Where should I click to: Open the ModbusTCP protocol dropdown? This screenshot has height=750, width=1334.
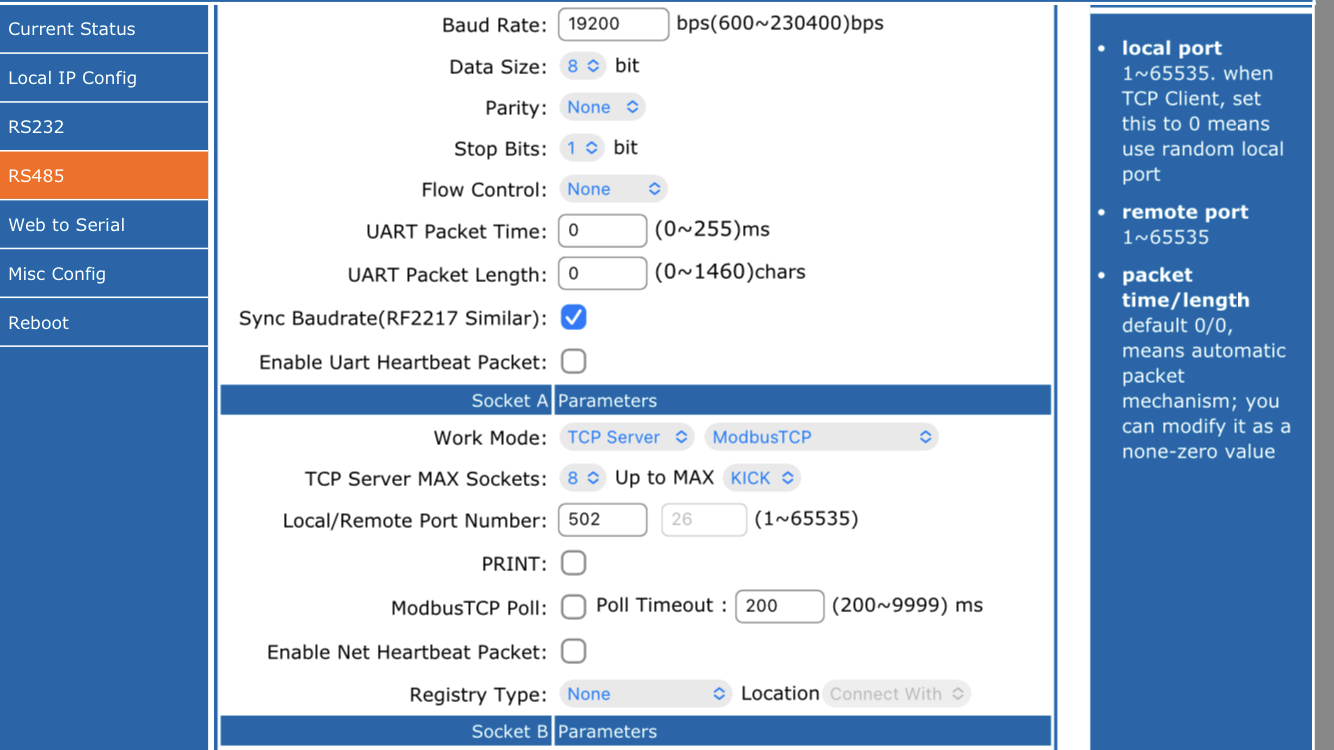pos(821,437)
